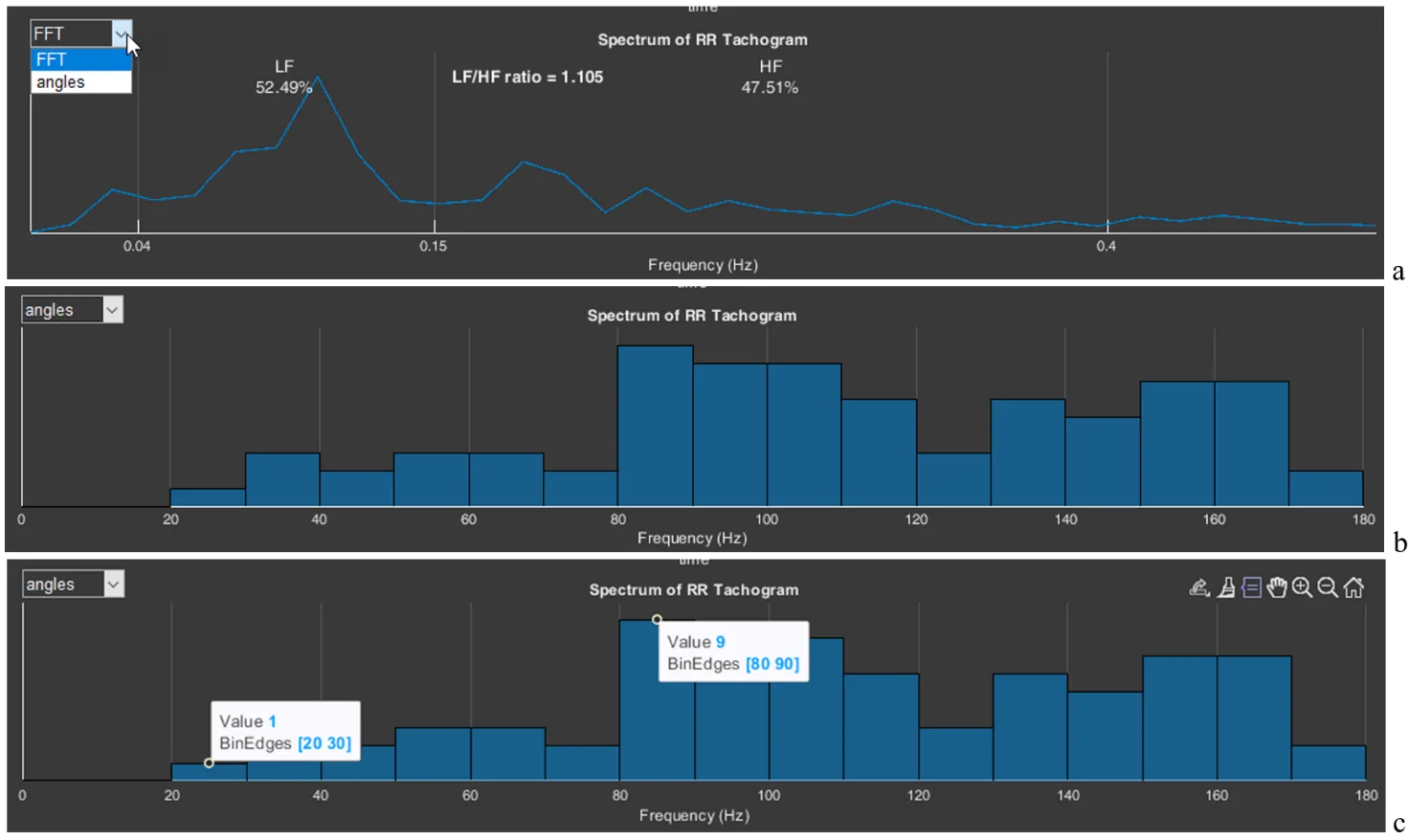1409x840 pixels.
Task: Open the angles dropdown in middle plot
Action: coord(112,310)
